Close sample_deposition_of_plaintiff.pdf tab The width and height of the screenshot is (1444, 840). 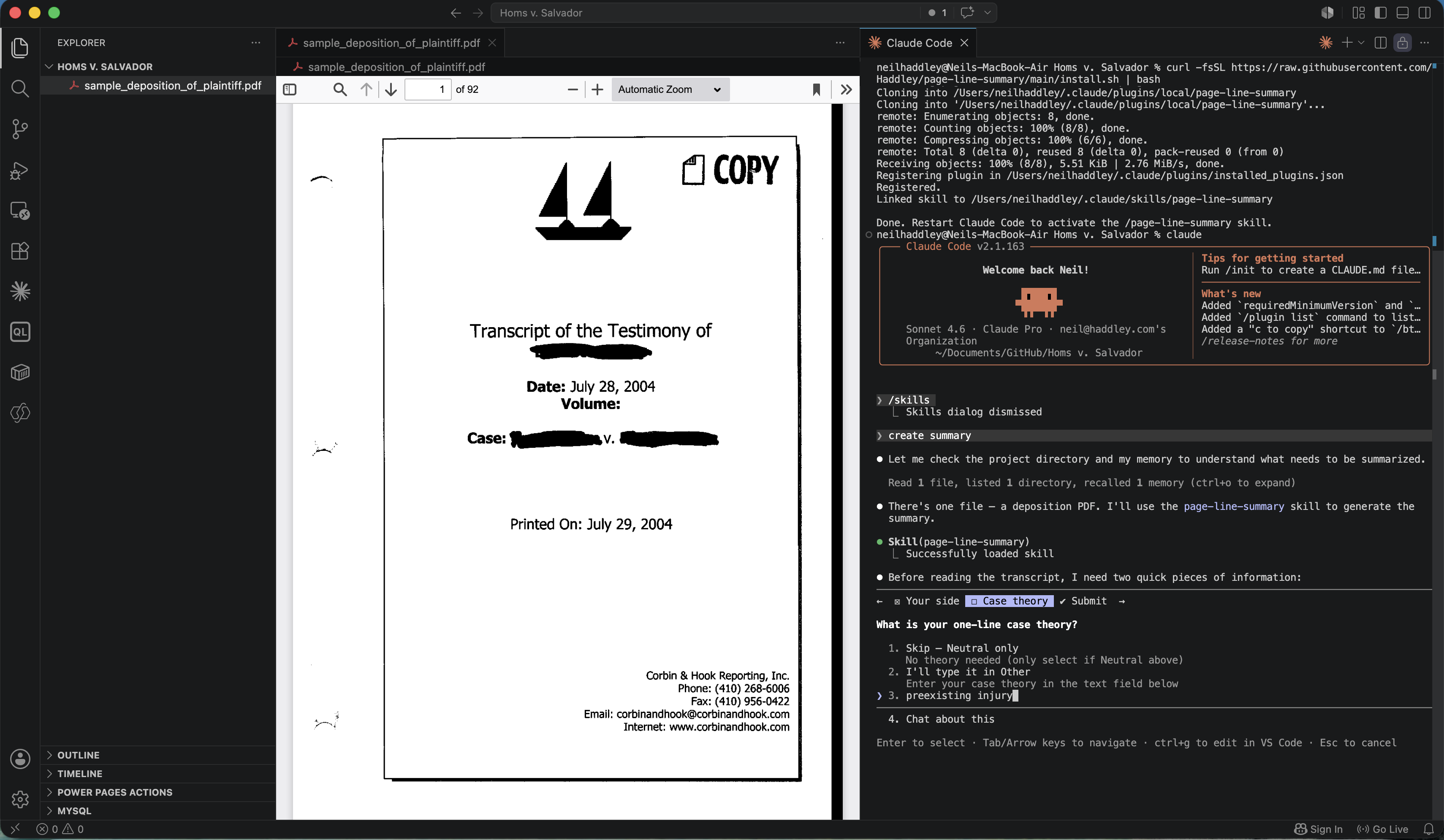[491, 43]
